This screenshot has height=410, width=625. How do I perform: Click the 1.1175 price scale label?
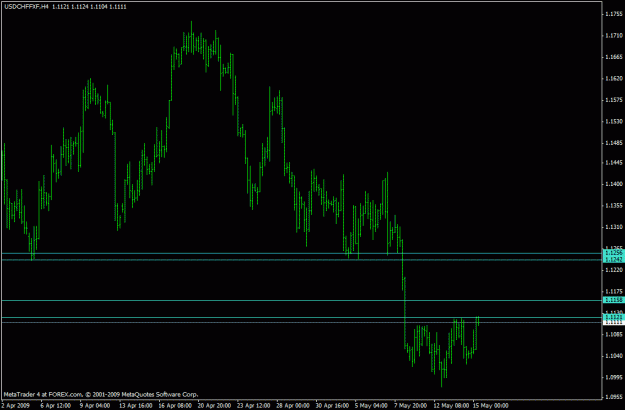(614, 291)
